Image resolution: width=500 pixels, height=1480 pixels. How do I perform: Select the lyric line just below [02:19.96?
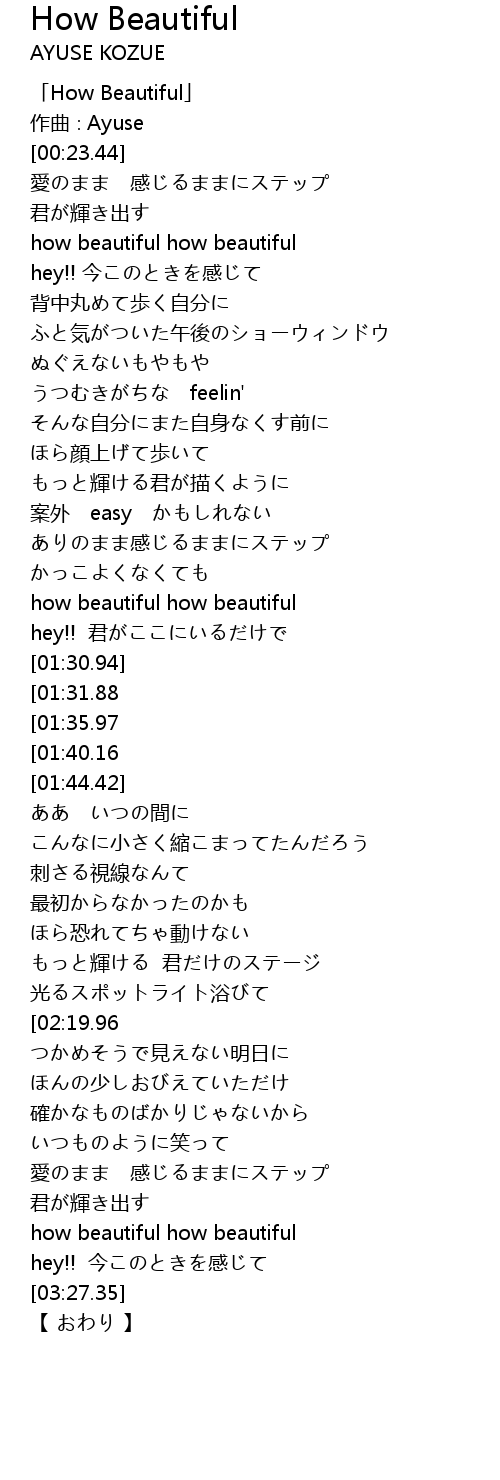click(x=160, y=1053)
